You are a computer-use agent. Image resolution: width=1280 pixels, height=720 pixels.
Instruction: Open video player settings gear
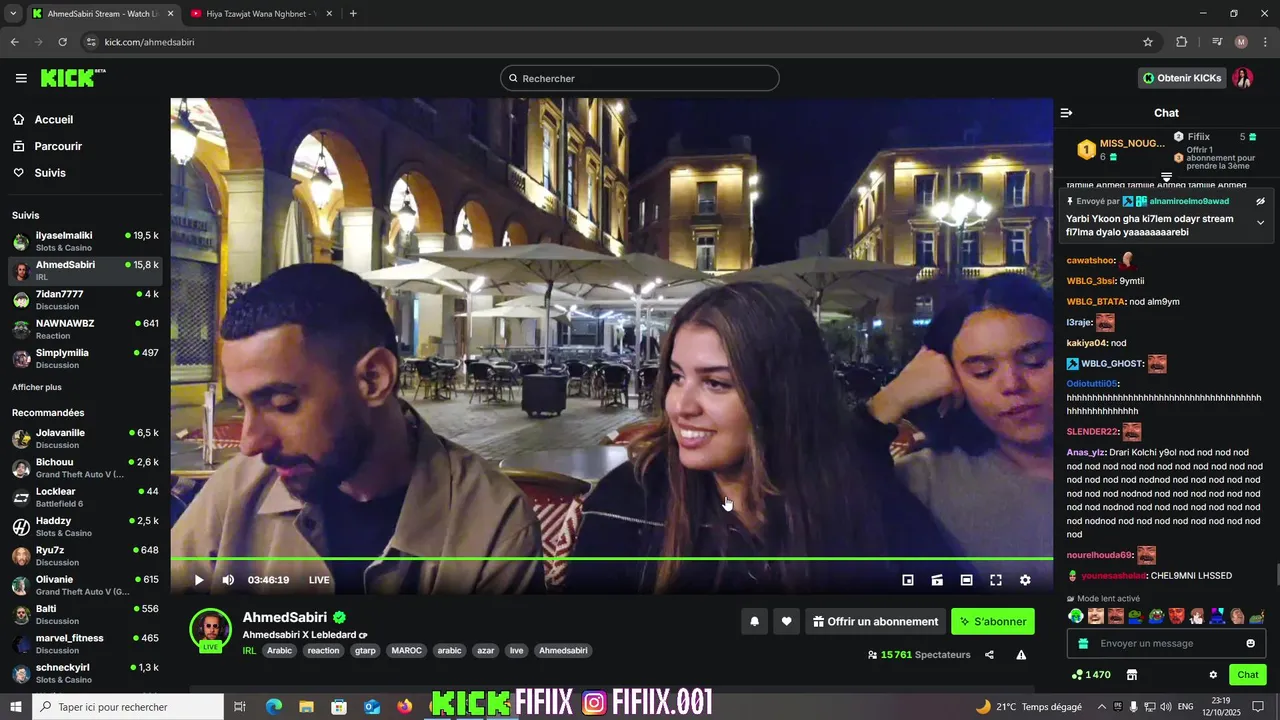click(x=1025, y=580)
